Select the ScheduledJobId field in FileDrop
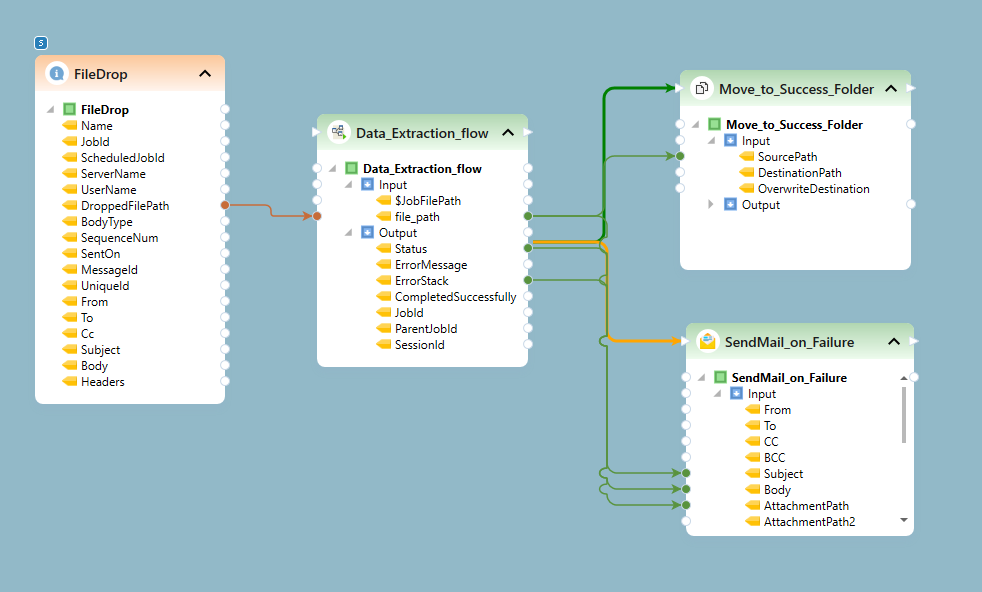Viewport: 982px width, 592px height. pyautogui.click(x=123, y=158)
